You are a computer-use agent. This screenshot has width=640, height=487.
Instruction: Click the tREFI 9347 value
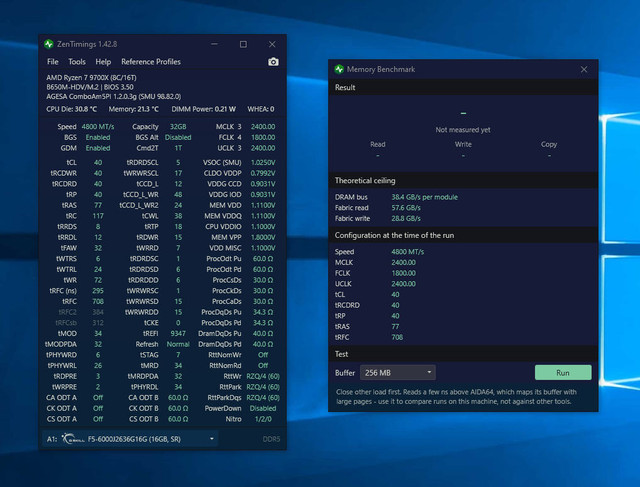tap(178, 334)
